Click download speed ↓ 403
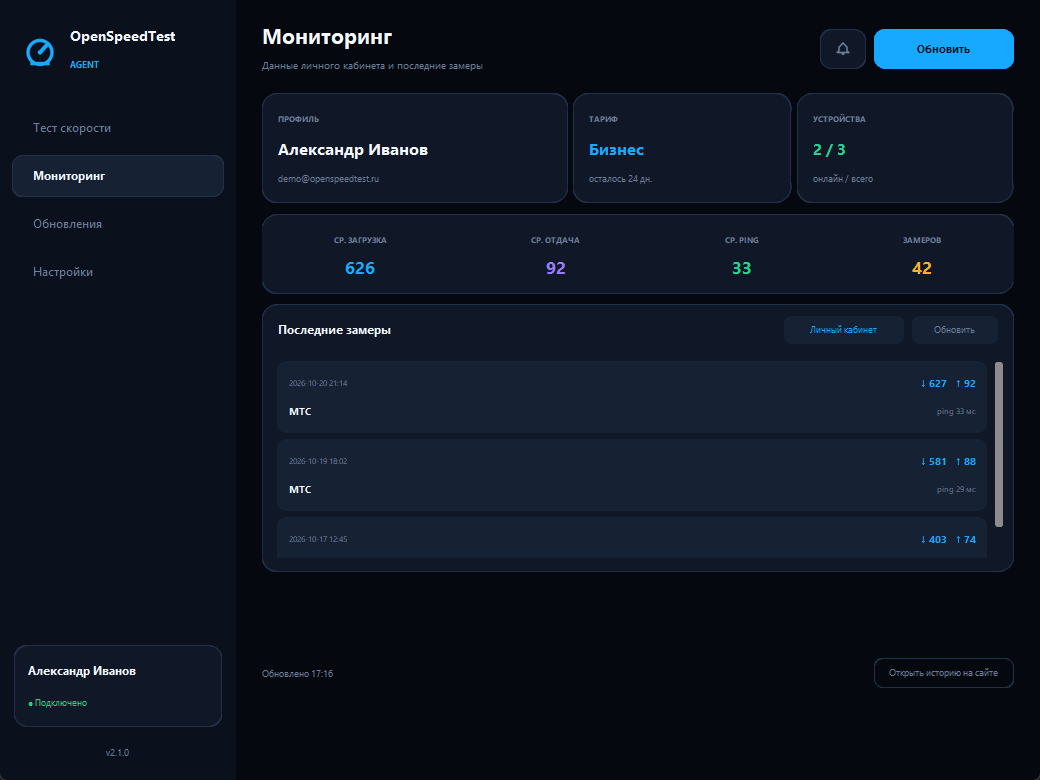 [x=933, y=540]
